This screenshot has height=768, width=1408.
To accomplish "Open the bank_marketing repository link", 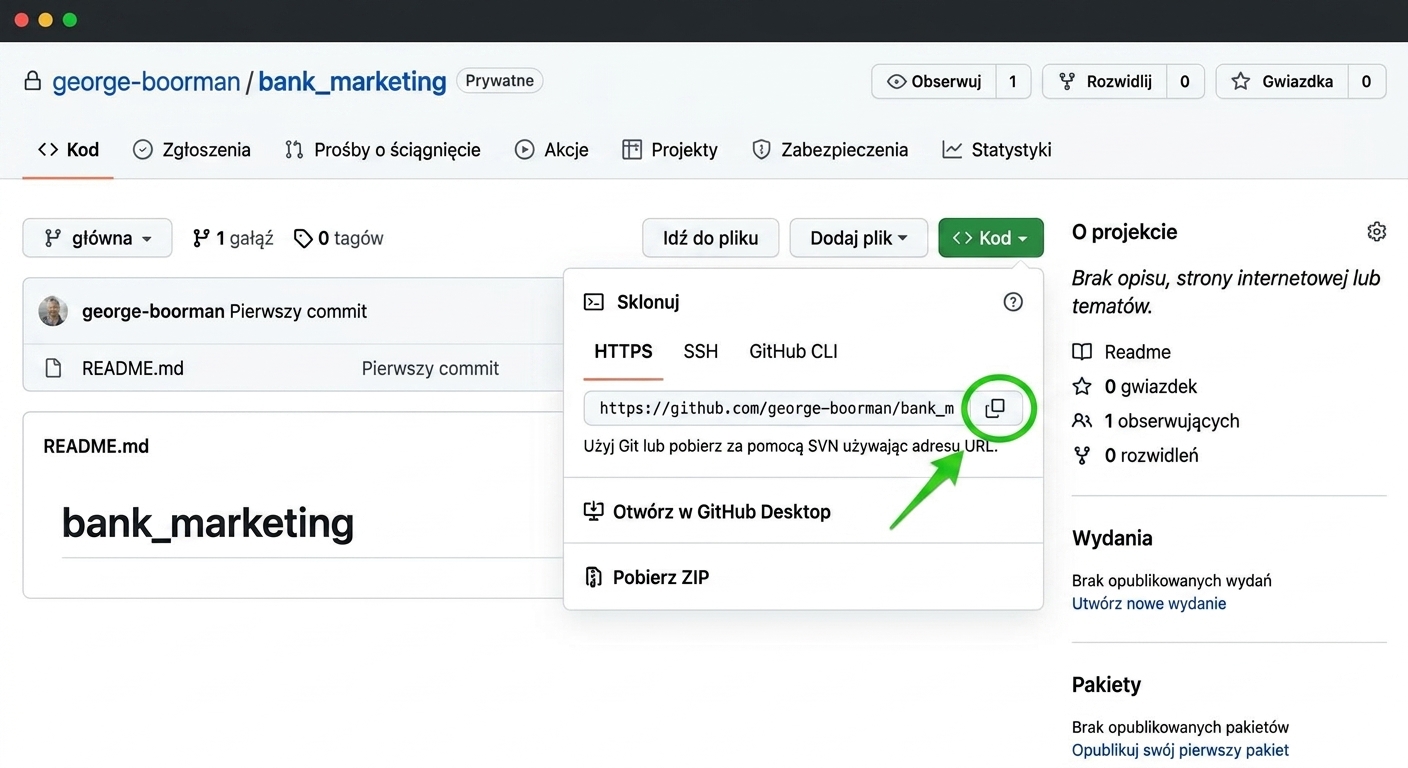I will 352,82.
